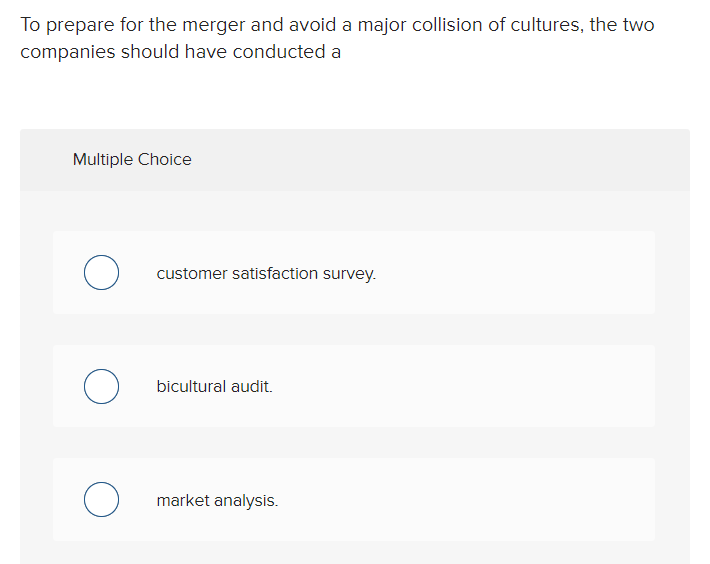Click the 'market analysis.' answer text
Screen dimensions: 710x564
point(217,500)
